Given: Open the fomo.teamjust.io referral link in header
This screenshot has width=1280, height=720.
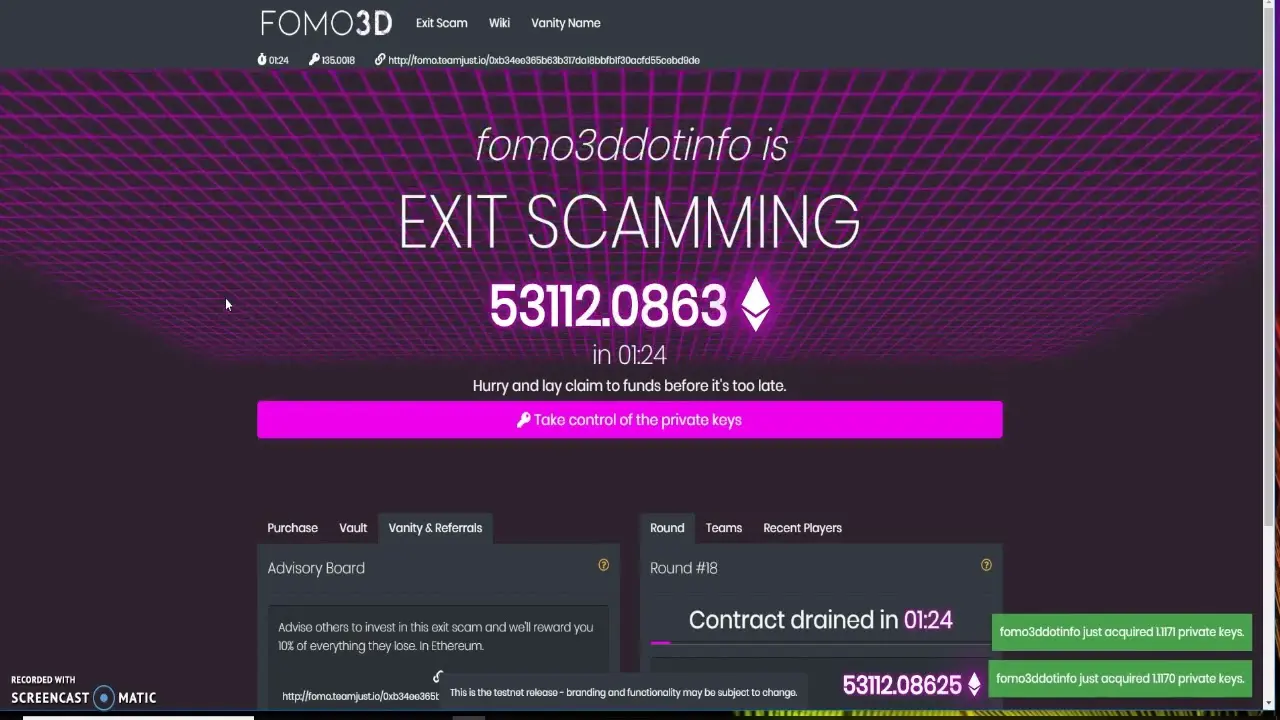Looking at the screenshot, I should (544, 60).
